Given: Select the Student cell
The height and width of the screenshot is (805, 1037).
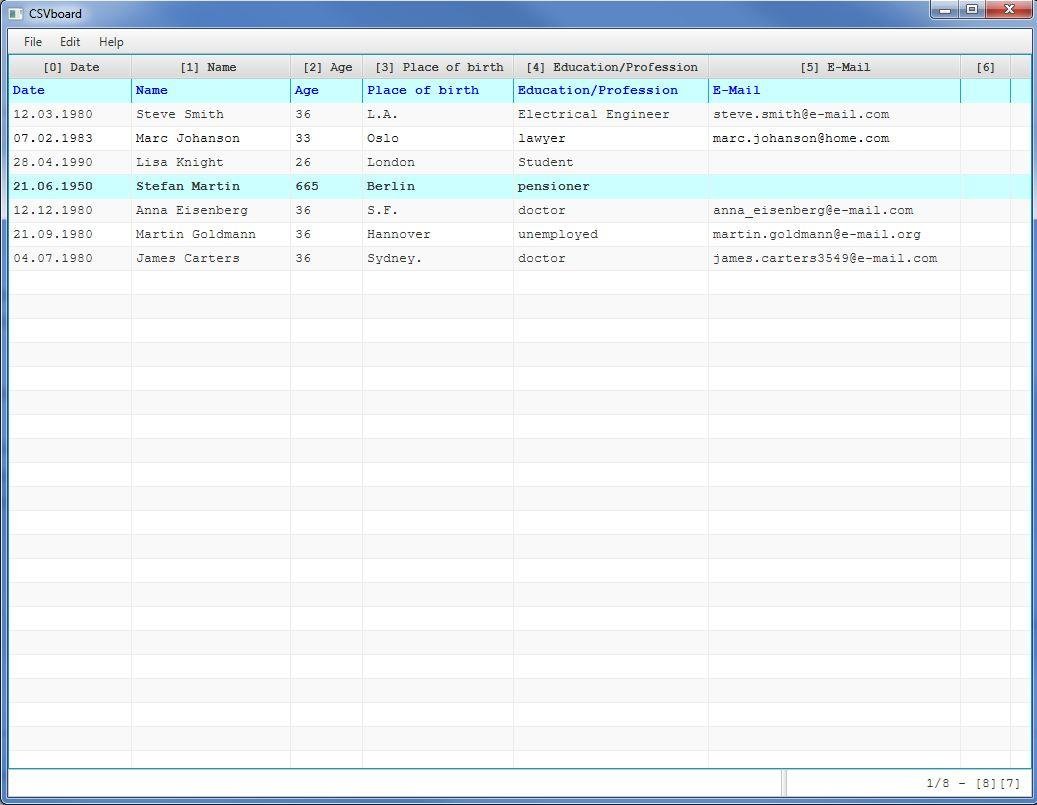Looking at the screenshot, I should pos(611,162).
